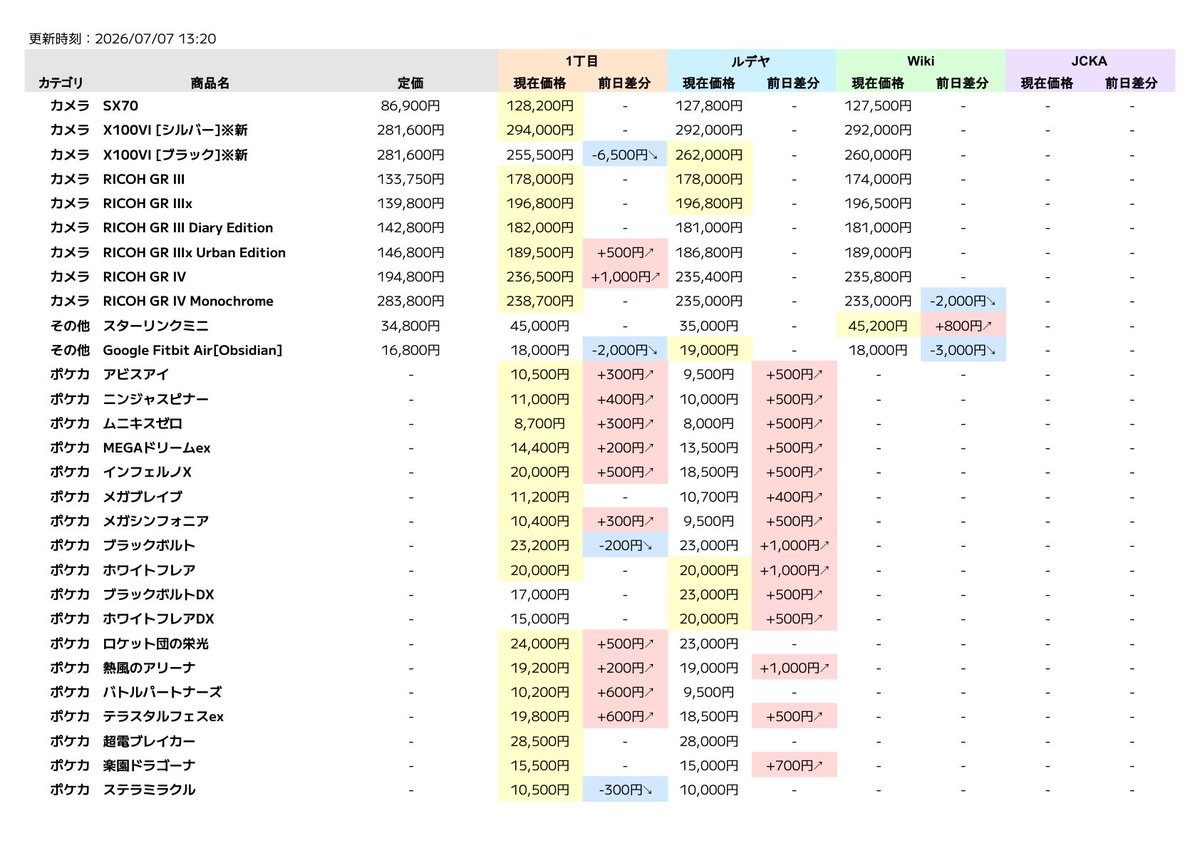This screenshot has height=848, width=1200.
Task: Click the -300円 difference for ステラミラクル
Action: (x=625, y=790)
